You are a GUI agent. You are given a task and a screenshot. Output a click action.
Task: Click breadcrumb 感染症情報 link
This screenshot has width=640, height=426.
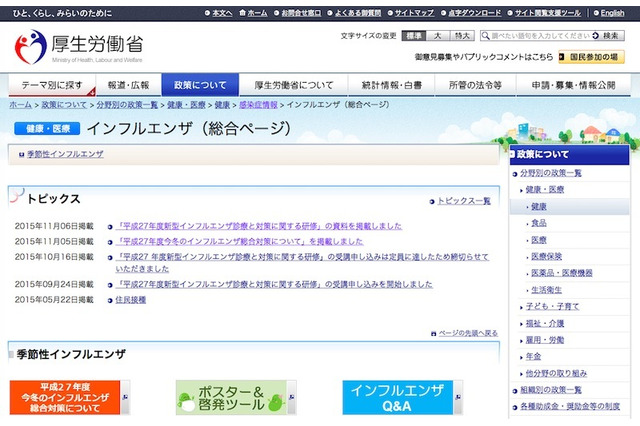point(258,105)
